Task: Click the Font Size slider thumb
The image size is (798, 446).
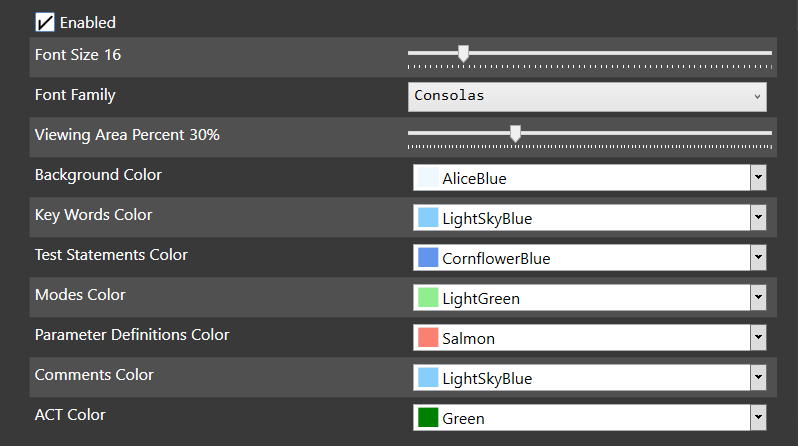Action: pyautogui.click(x=463, y=53)
